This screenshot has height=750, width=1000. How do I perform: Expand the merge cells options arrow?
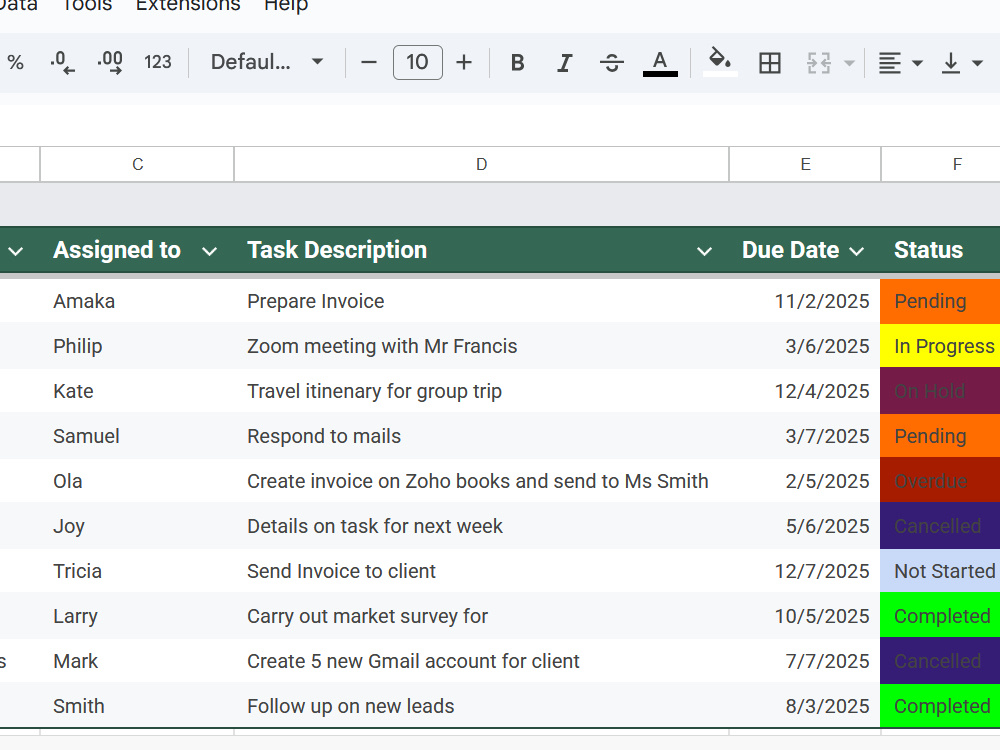(x=849, y=63)
